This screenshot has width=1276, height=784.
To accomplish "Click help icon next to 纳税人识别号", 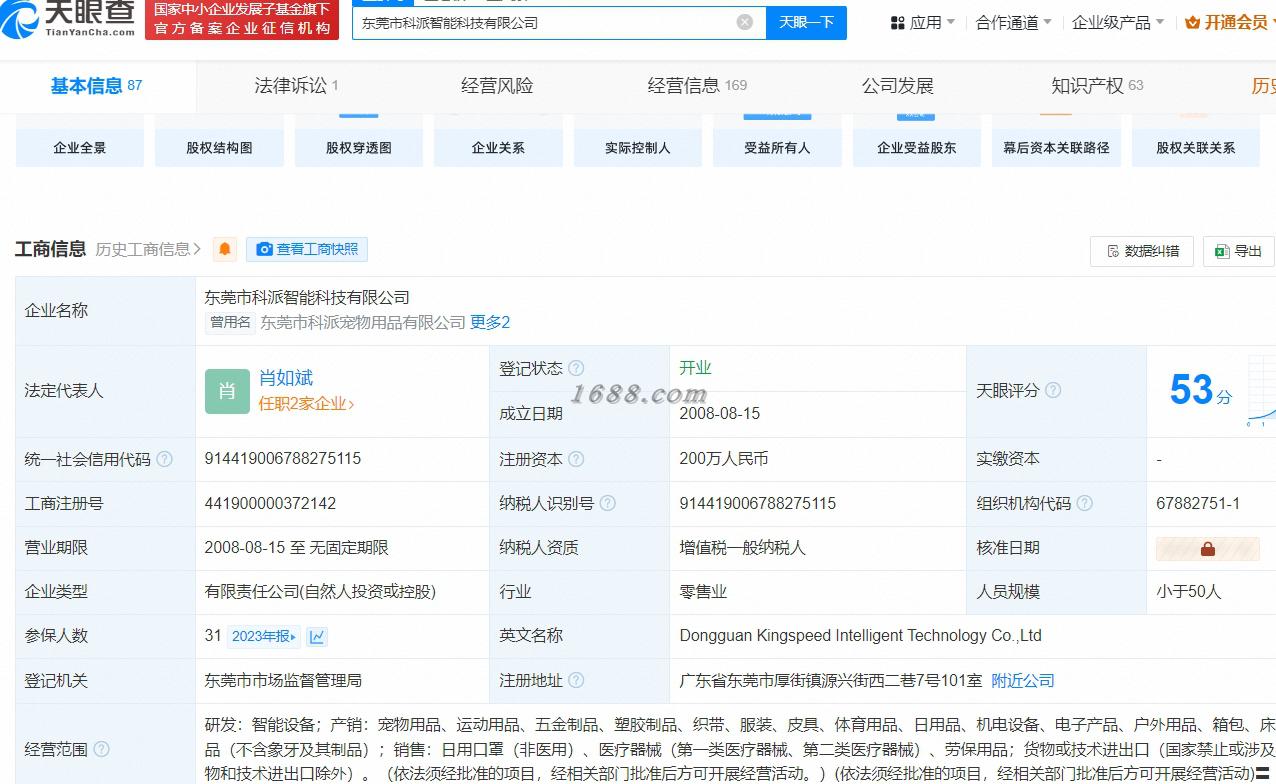I will [x=607, y=503].
